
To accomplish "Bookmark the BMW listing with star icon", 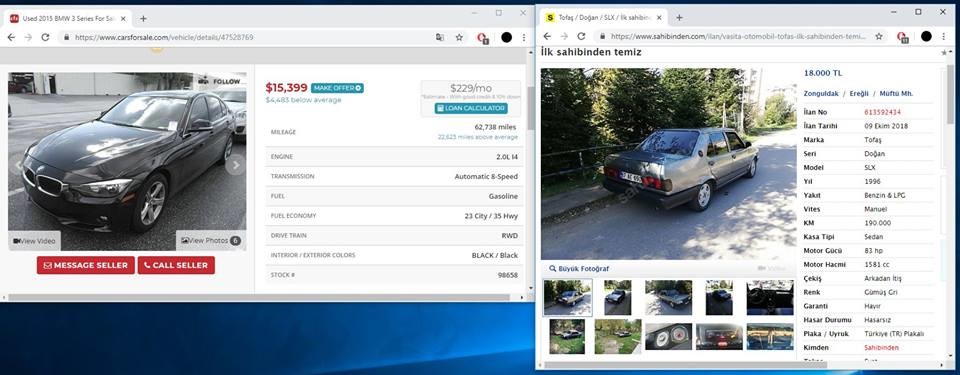I will click(x=459, y=37).
